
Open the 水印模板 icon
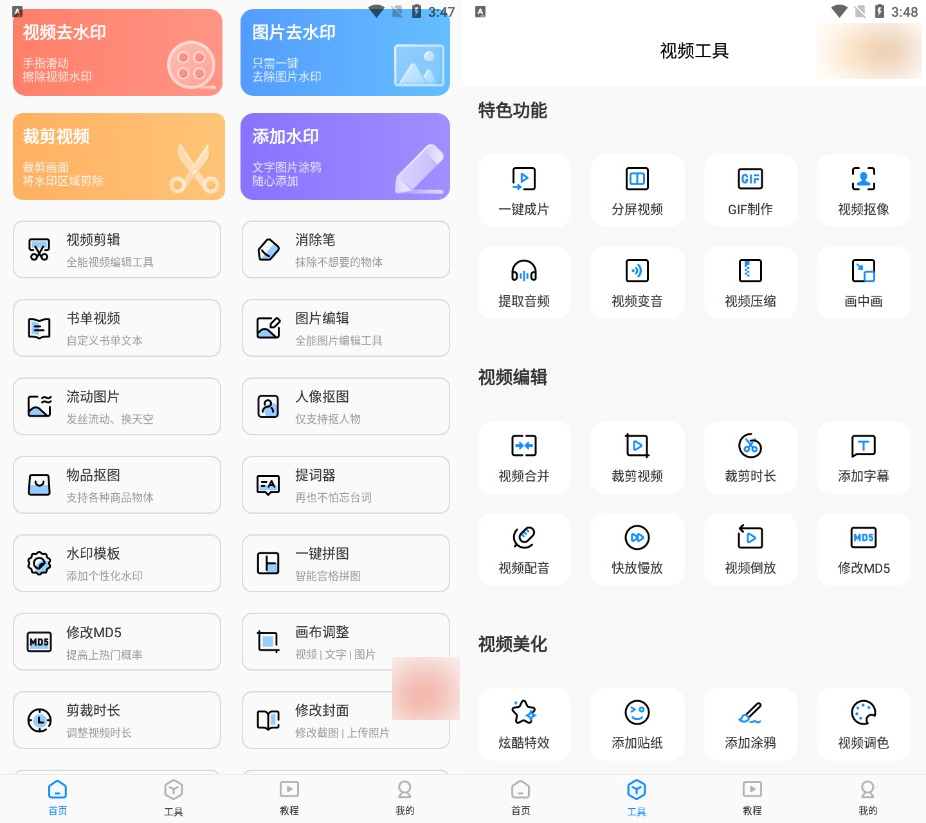pyautogui.click(x=39, y=563)
